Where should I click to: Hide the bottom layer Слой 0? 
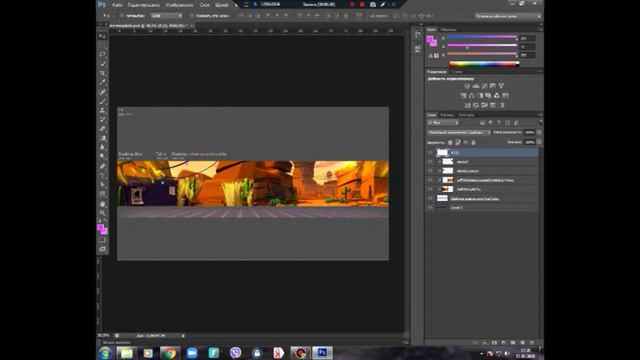pyautogui.click(x=430, y=207)
